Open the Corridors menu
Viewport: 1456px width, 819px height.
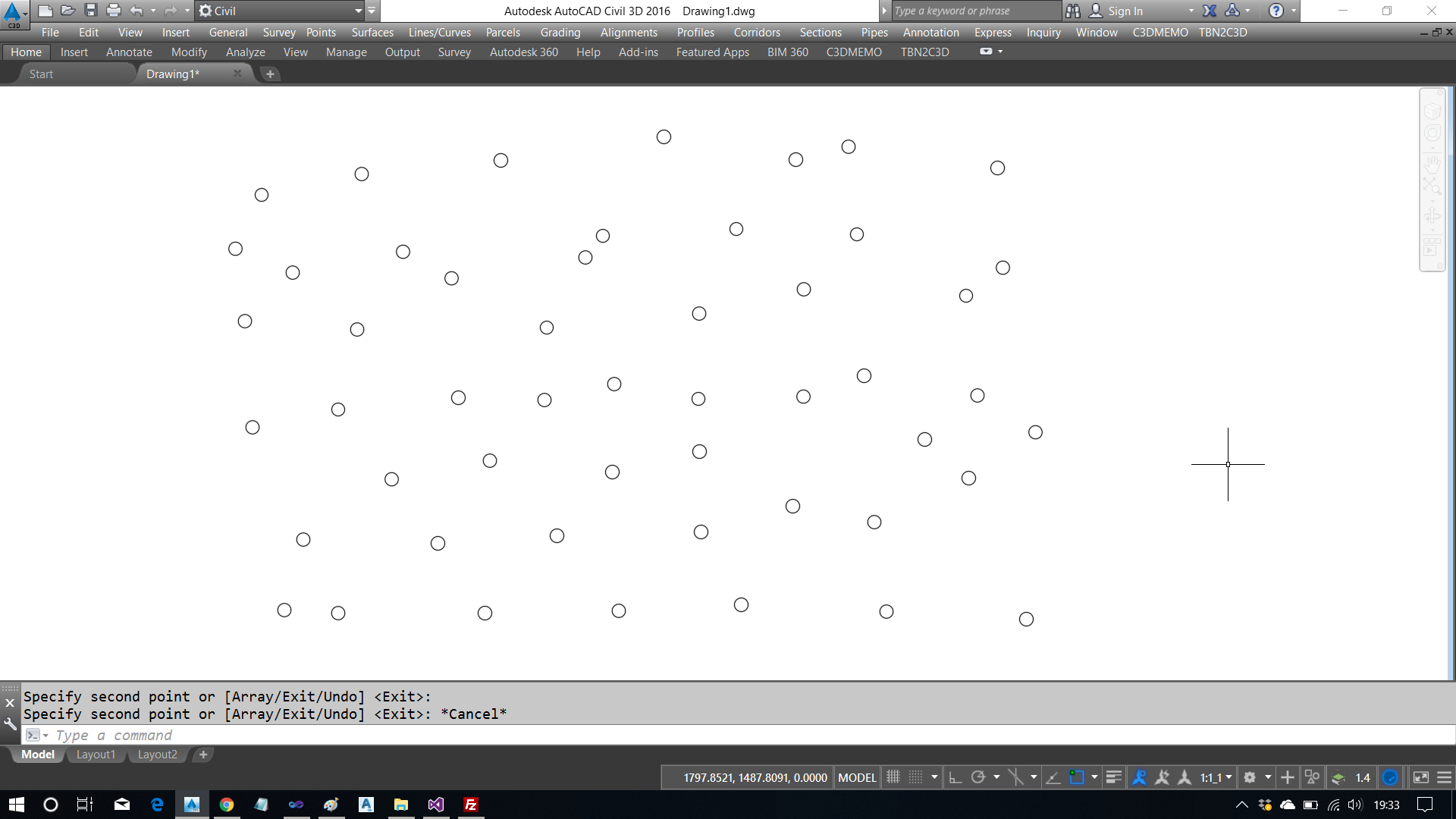(757, 32)
